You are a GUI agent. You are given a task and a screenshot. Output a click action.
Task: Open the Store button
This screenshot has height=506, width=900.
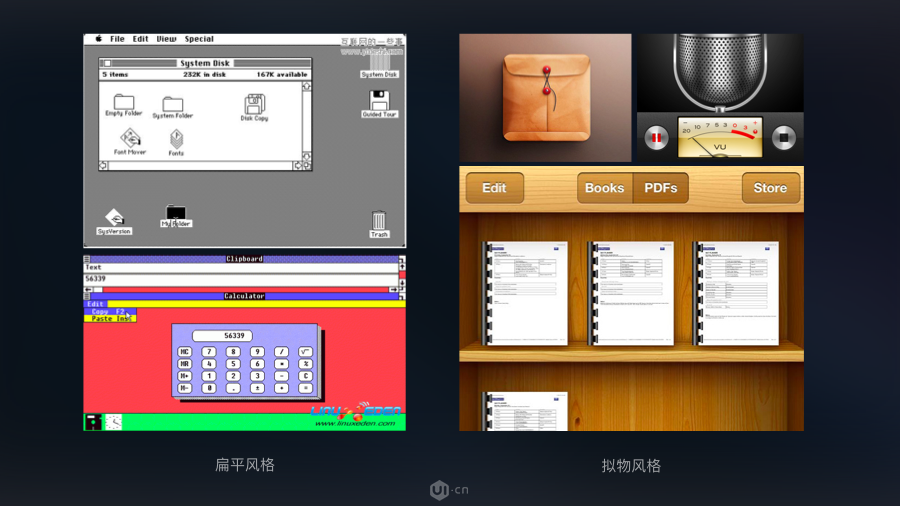click(770, 188)
